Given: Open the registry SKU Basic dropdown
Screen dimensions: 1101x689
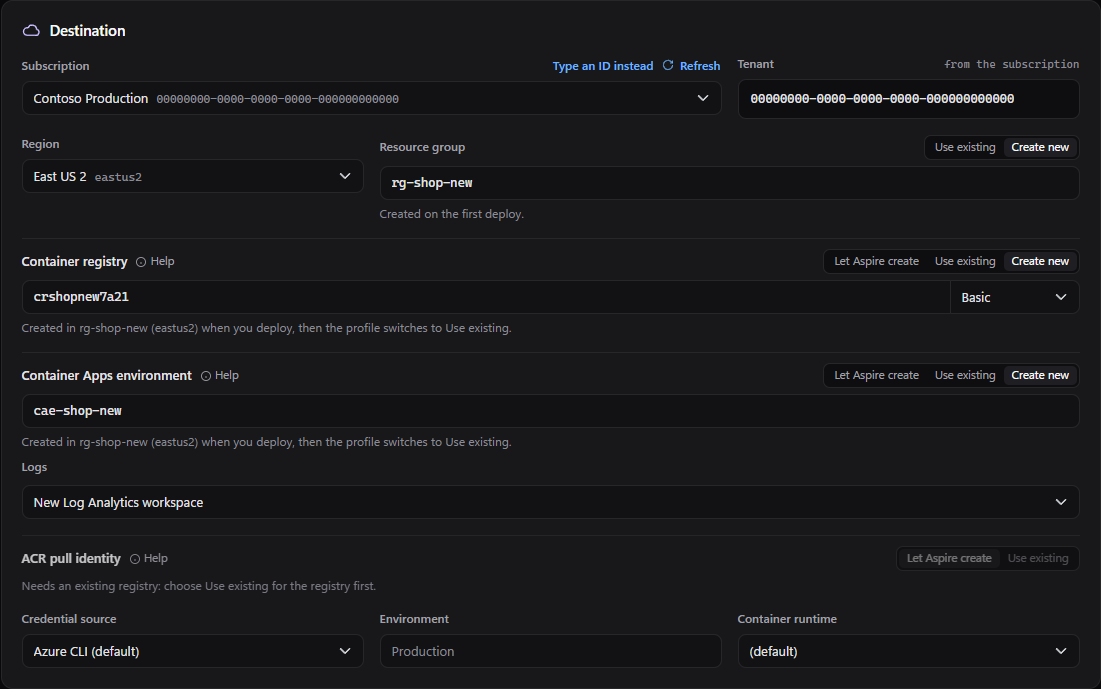Looking at the screenshot, I should point(1014,297).
